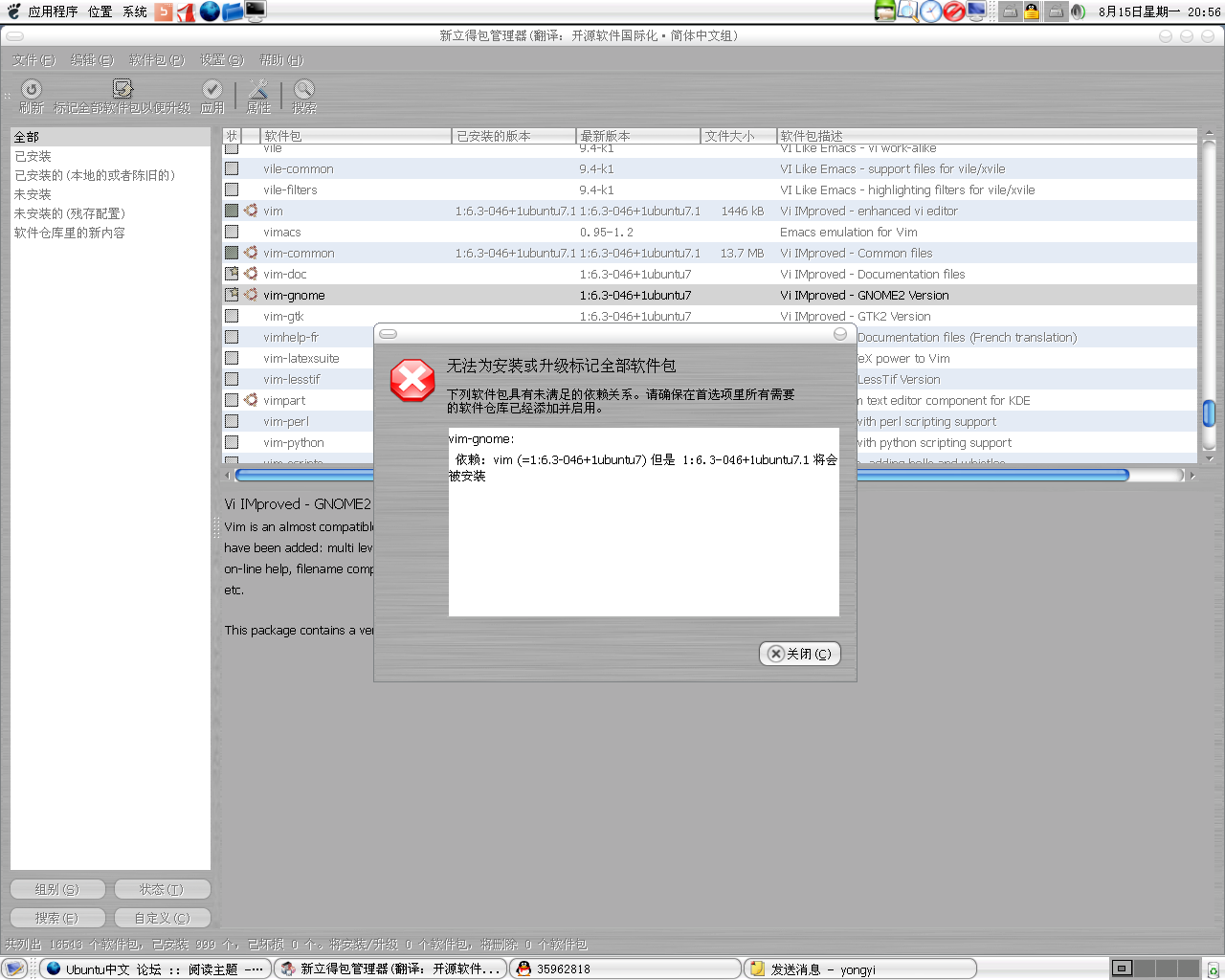Toggle the status checkbox for vimacs
Screen dimensions: 1225x980
(232, 232)
